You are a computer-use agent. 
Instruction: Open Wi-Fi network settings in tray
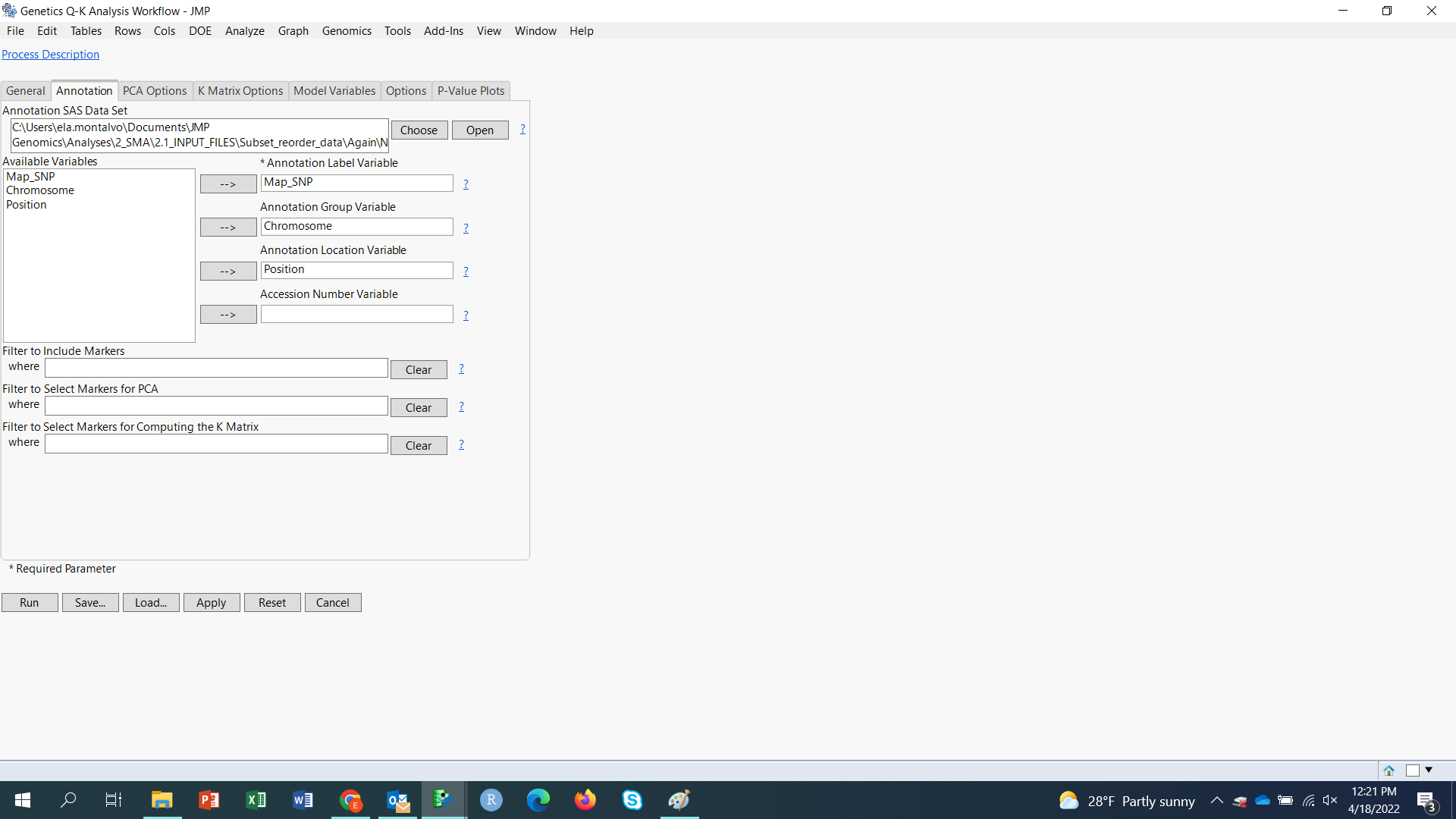1308,800
